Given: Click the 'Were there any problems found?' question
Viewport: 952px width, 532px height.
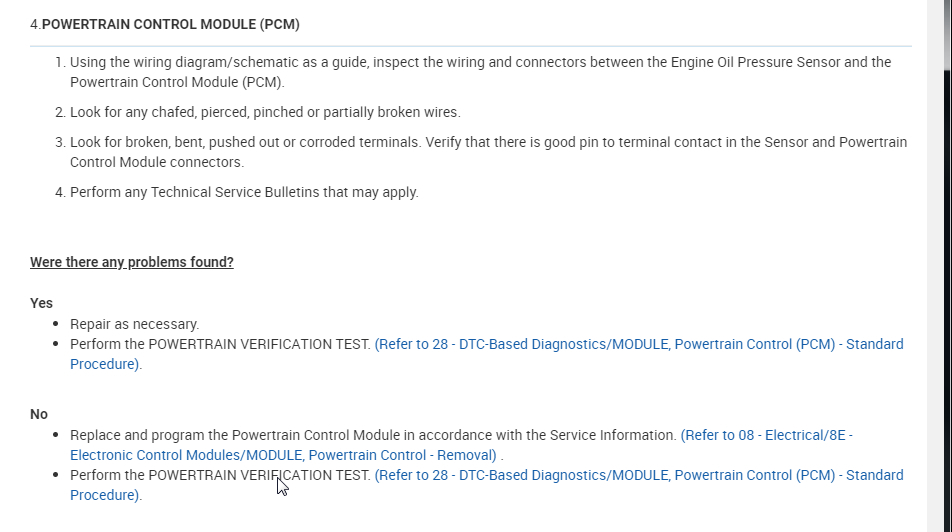Looking at the screenshot, I should 131,262.
